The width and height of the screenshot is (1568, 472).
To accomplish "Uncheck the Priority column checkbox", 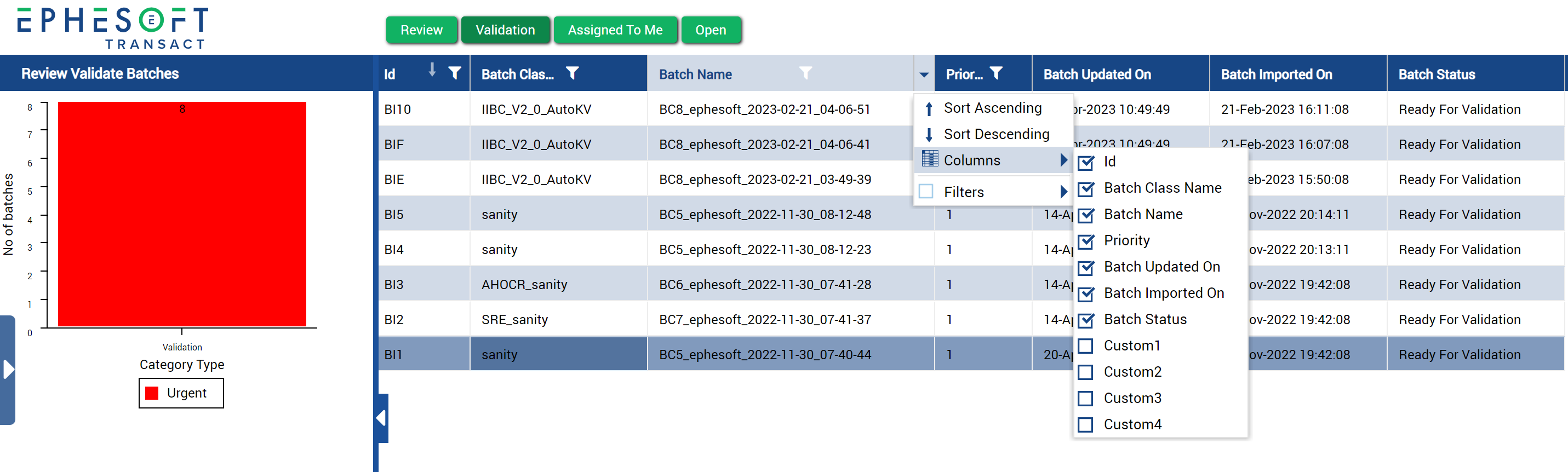I will click(1085, 241).
